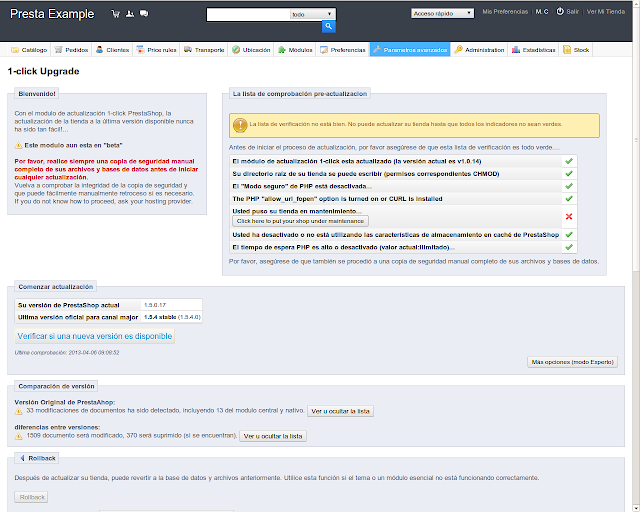Click warning icon beside 'Este modulo aun esta en beta'
Viewport: 640px width, 512px height.
(x=18, y=145)
